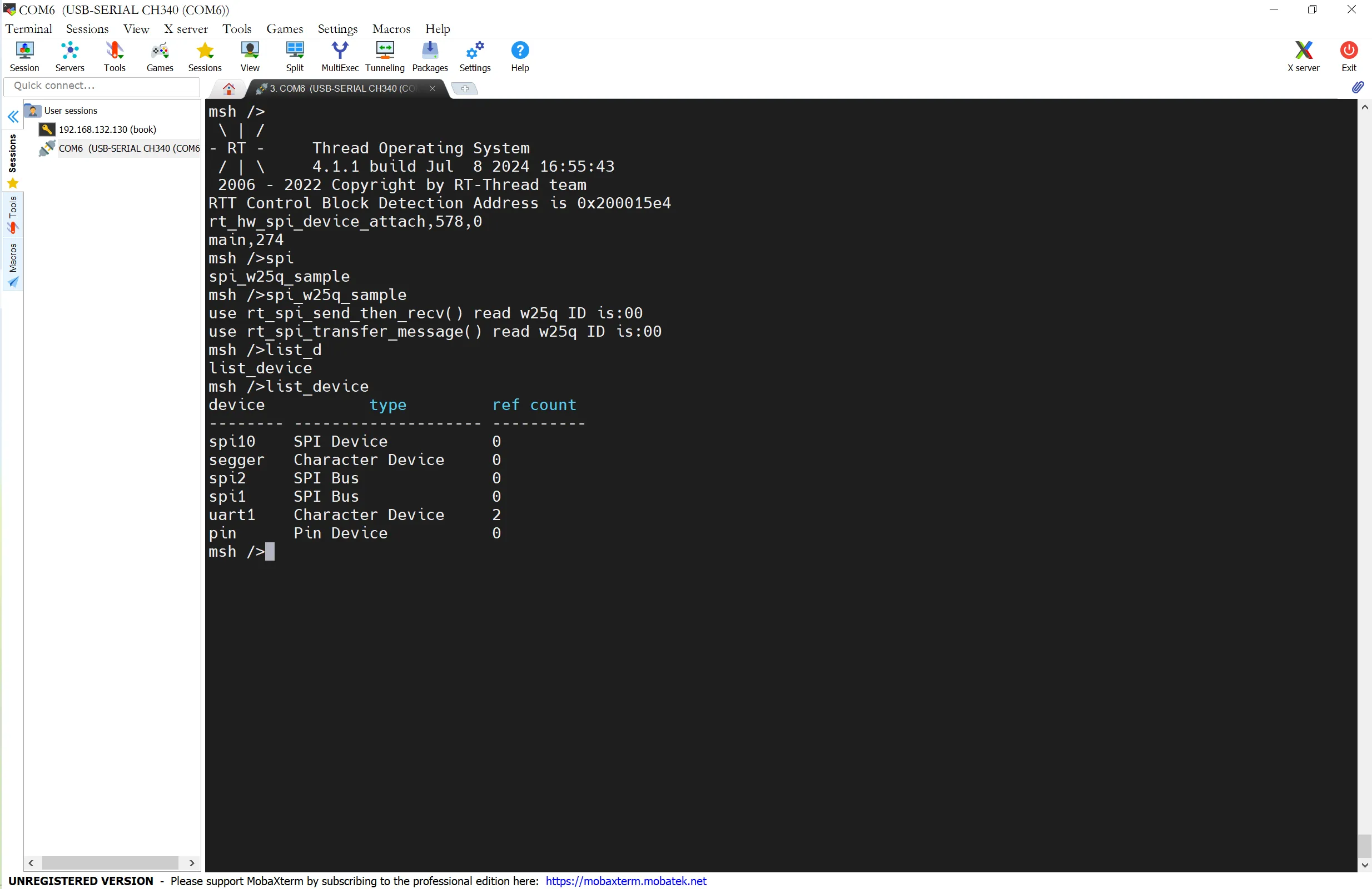Open the Packages toolbar icon
The width and height of the screenshot is (1372, 889).
tap(430, 57)
